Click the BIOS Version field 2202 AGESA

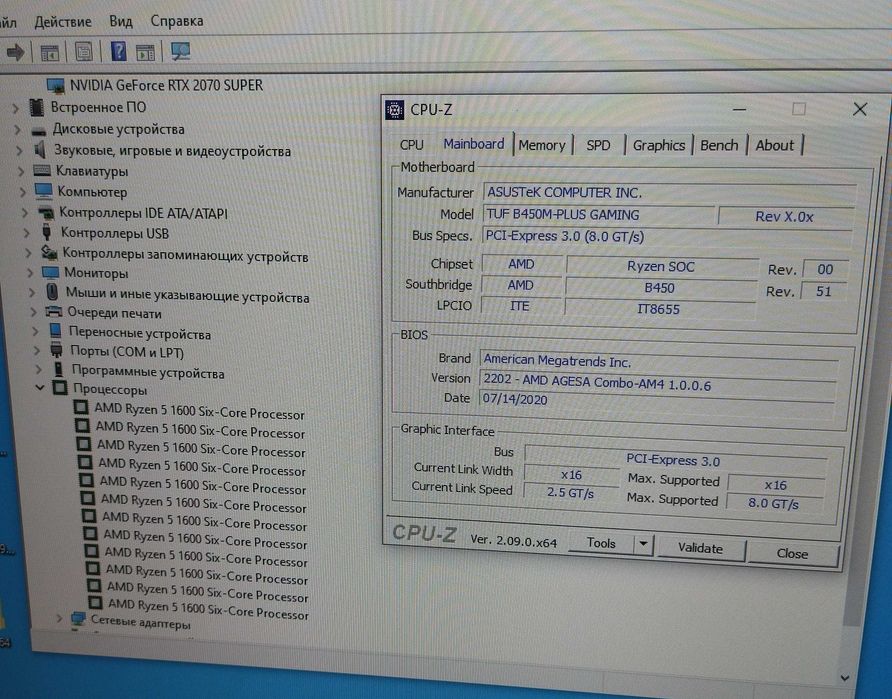click(x=658, y=384)
